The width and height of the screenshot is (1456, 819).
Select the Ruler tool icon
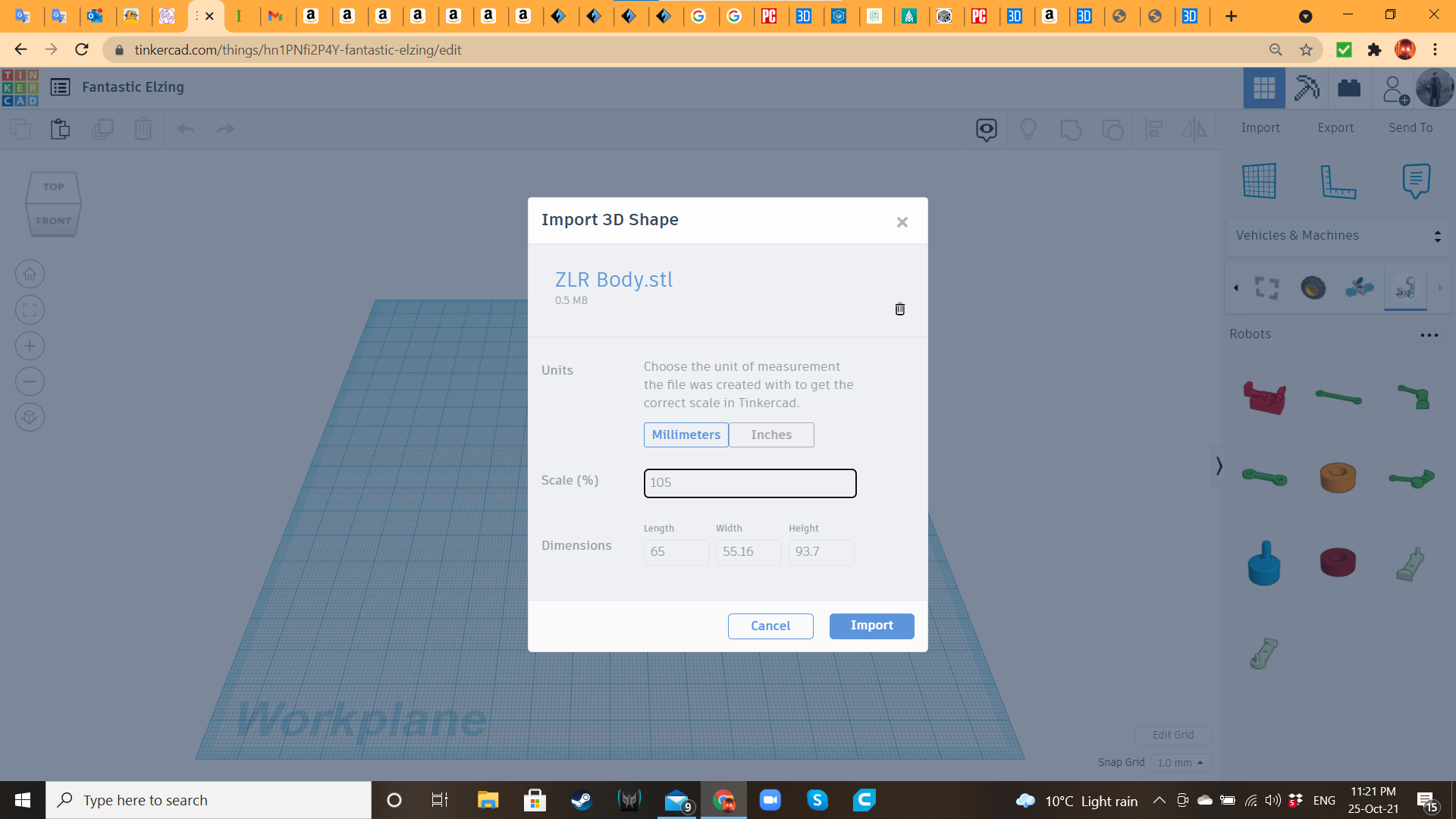coord(1338,181)
